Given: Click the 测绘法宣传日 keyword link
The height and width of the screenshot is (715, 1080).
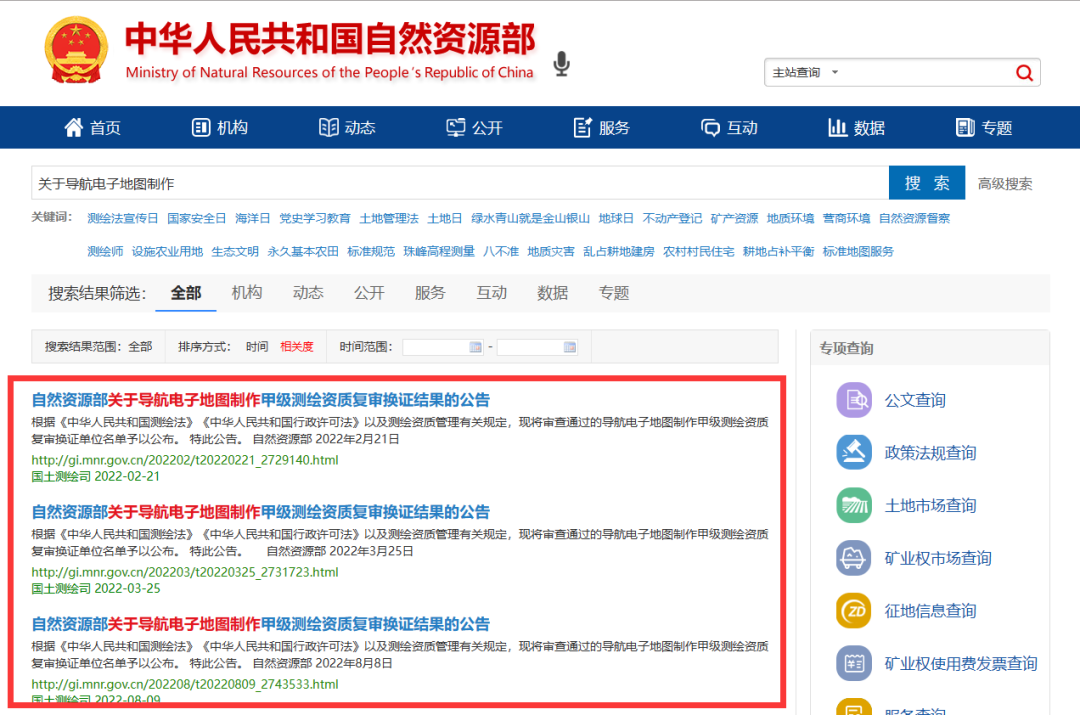Looking at the screenshot, I should [x=123, y=218].
